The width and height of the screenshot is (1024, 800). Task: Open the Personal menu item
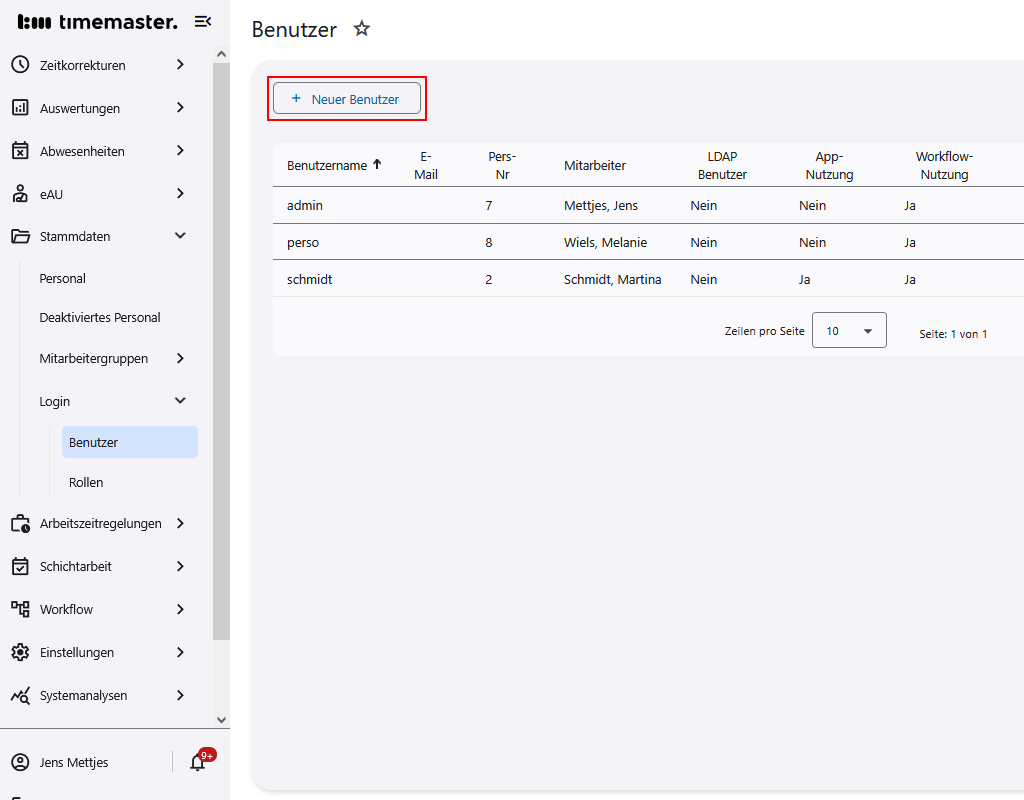click(63, 278)
